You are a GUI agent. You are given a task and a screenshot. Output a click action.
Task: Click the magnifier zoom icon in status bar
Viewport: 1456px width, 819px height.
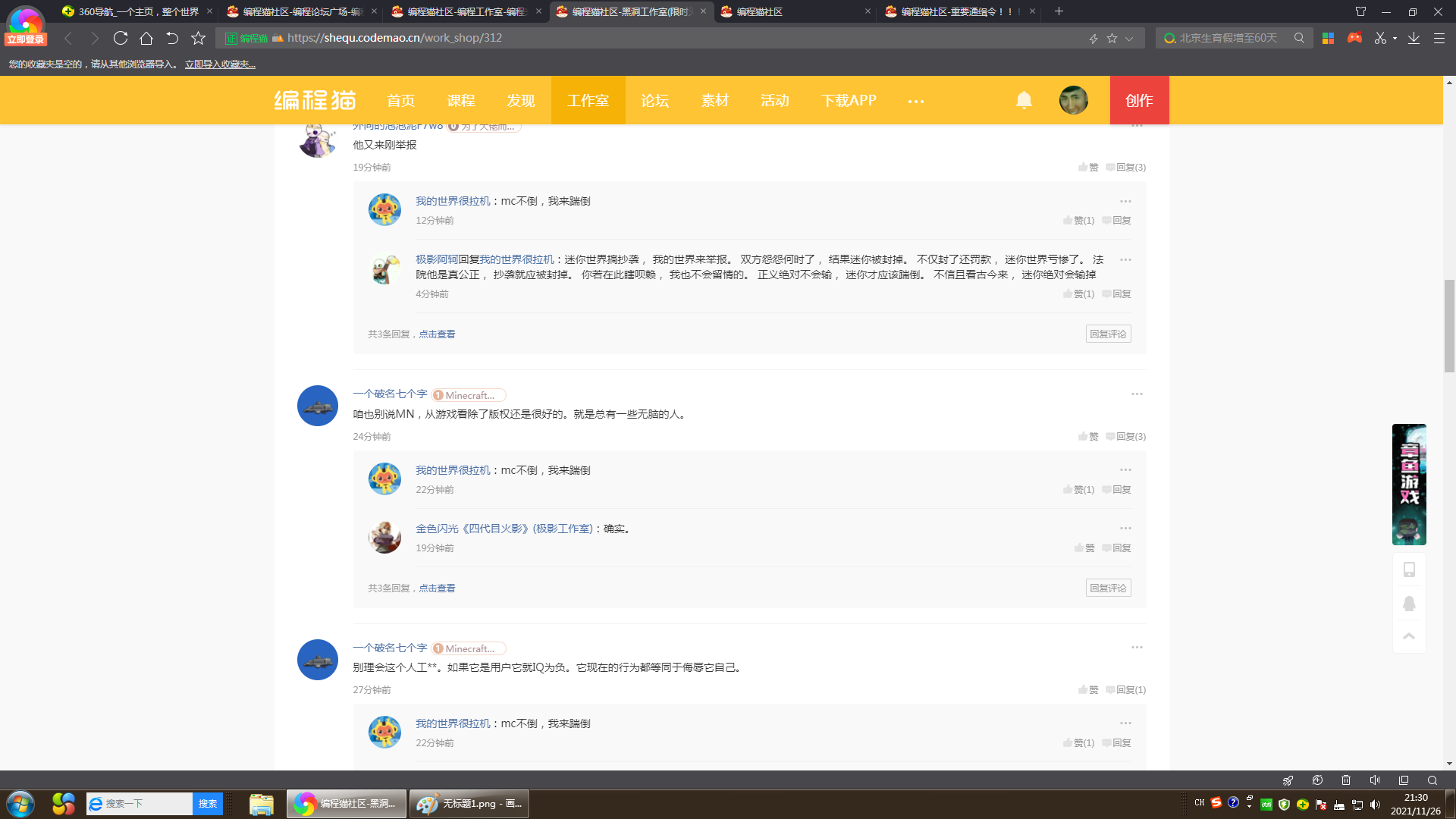pyautogui.click(x=1432, y=780)
